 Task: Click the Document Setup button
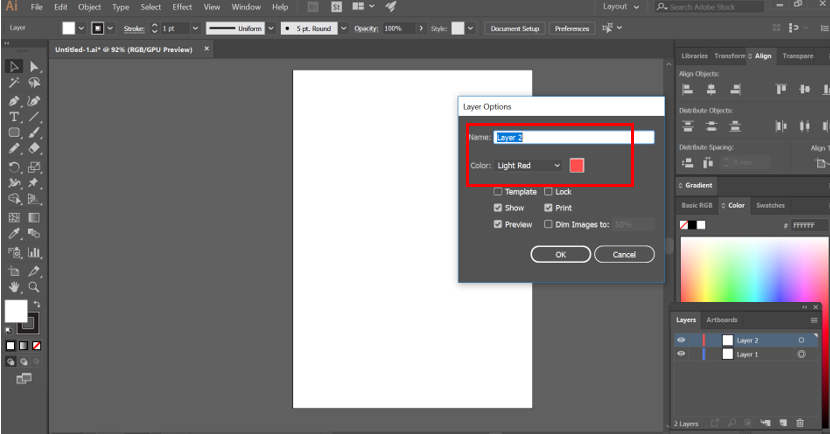pyautogui.click(x=515, y=29)
